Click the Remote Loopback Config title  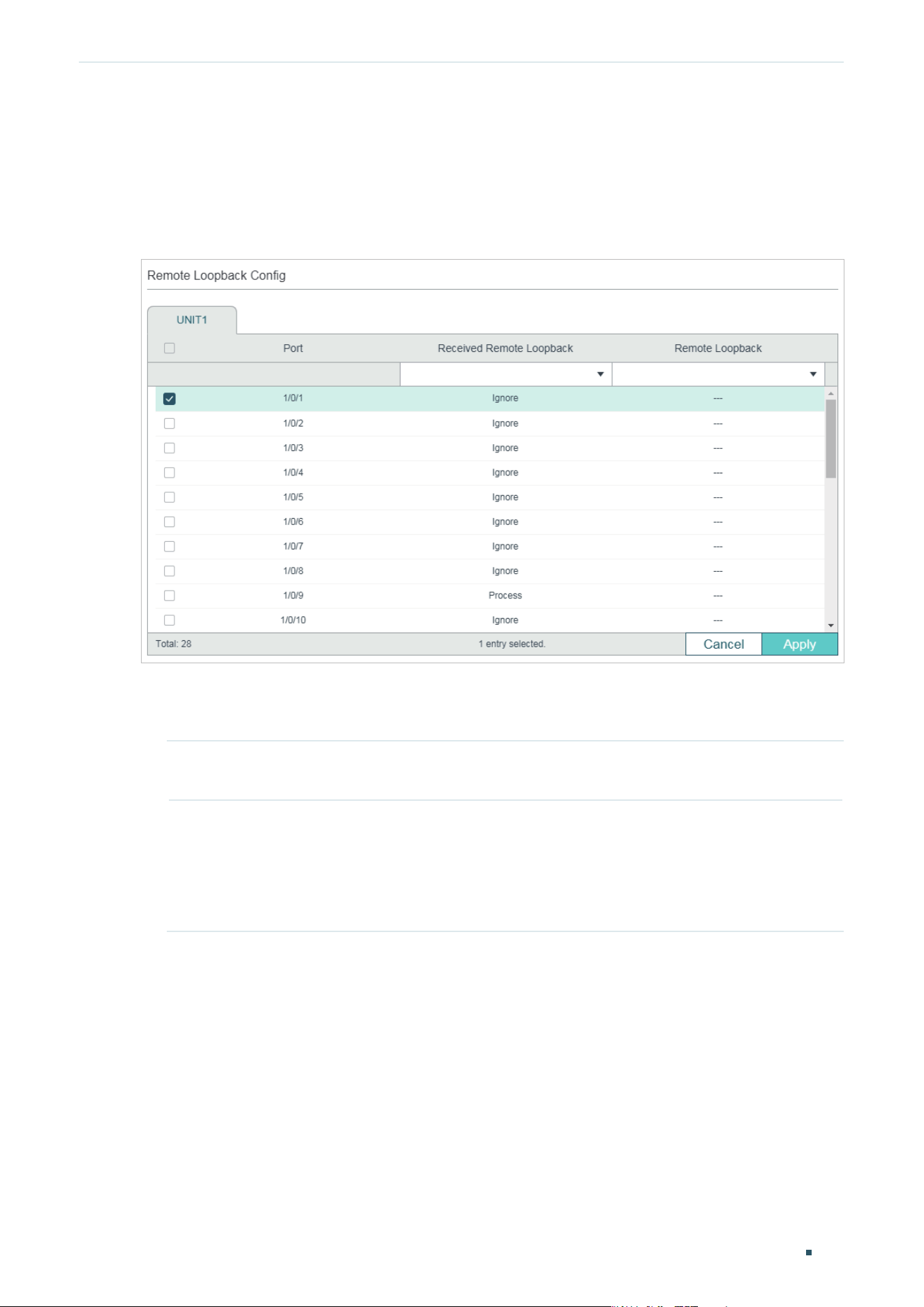216,276
